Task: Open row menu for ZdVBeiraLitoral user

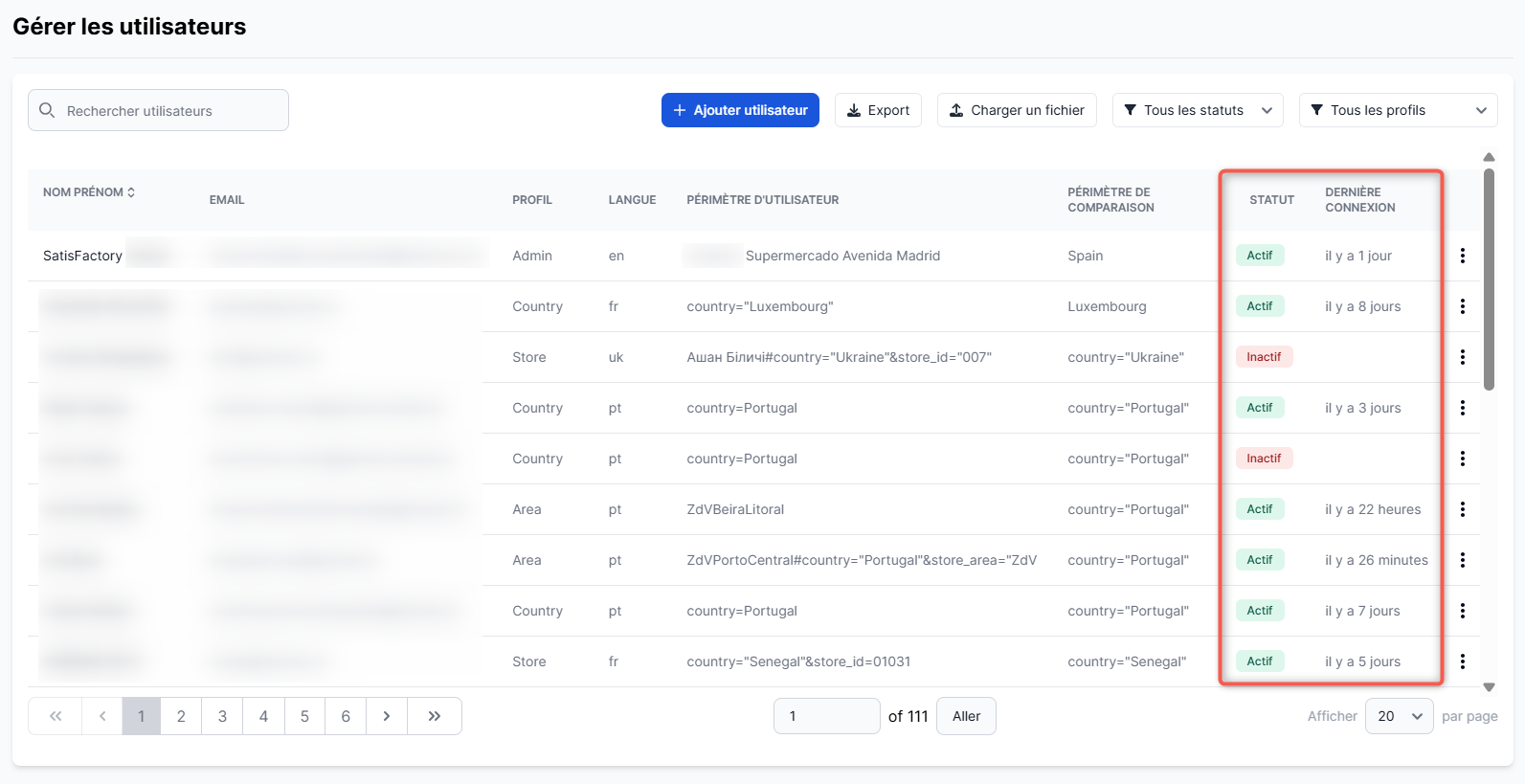Action: coord(1462,509)
